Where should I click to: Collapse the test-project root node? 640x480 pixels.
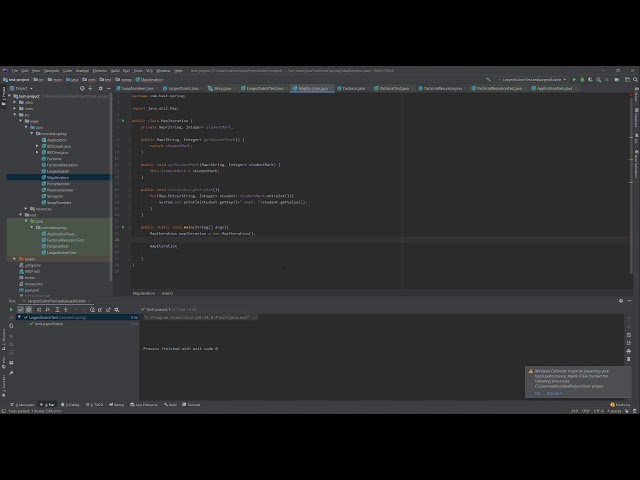9,96
